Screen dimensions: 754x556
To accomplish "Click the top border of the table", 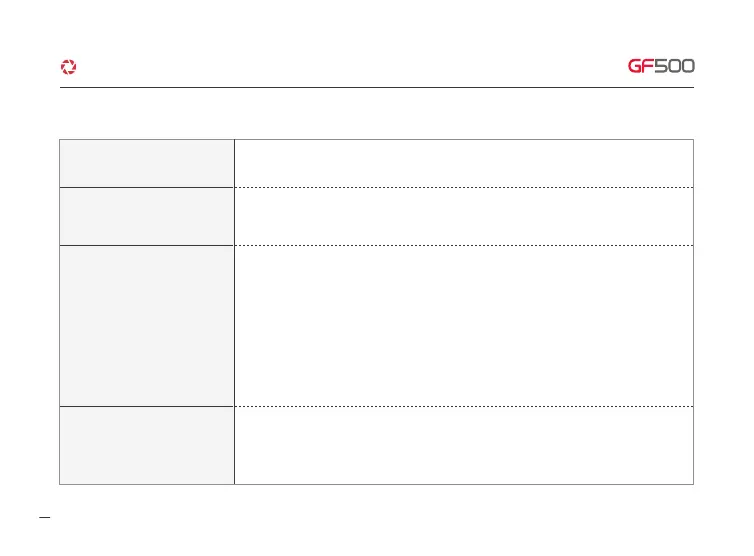I will pyautogui.click(x=377, y=140).
